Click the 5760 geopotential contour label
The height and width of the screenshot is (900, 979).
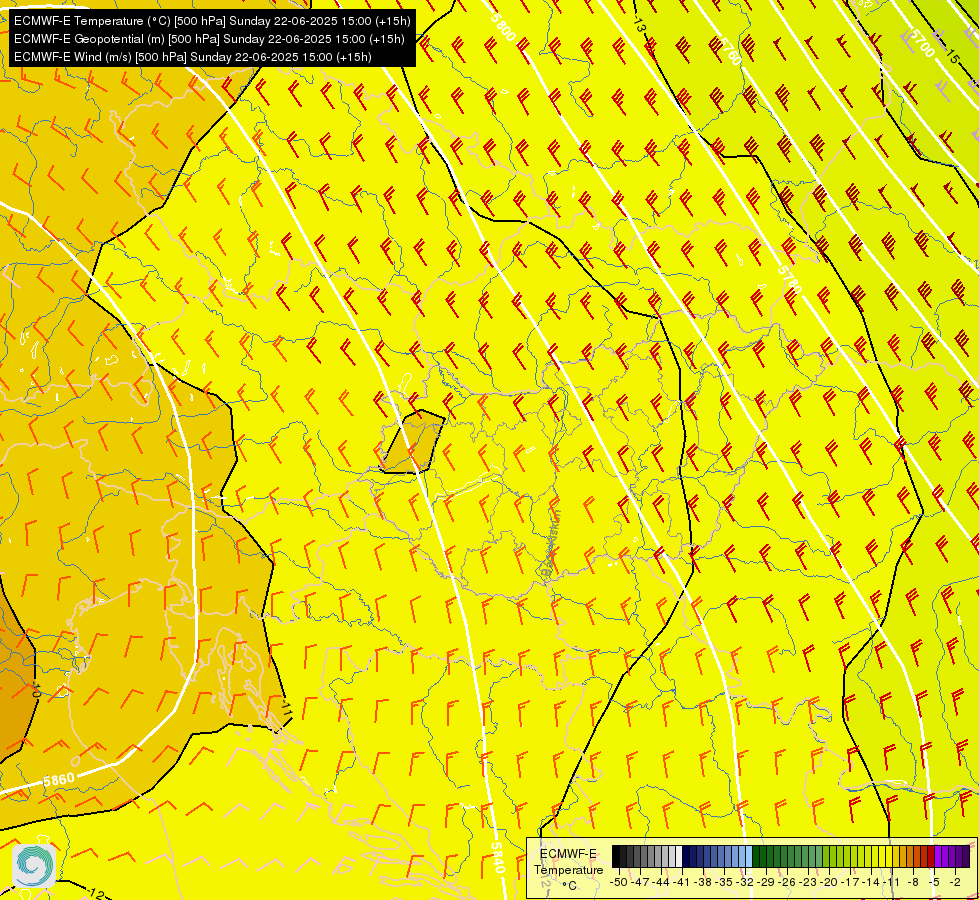coord(731,51)
